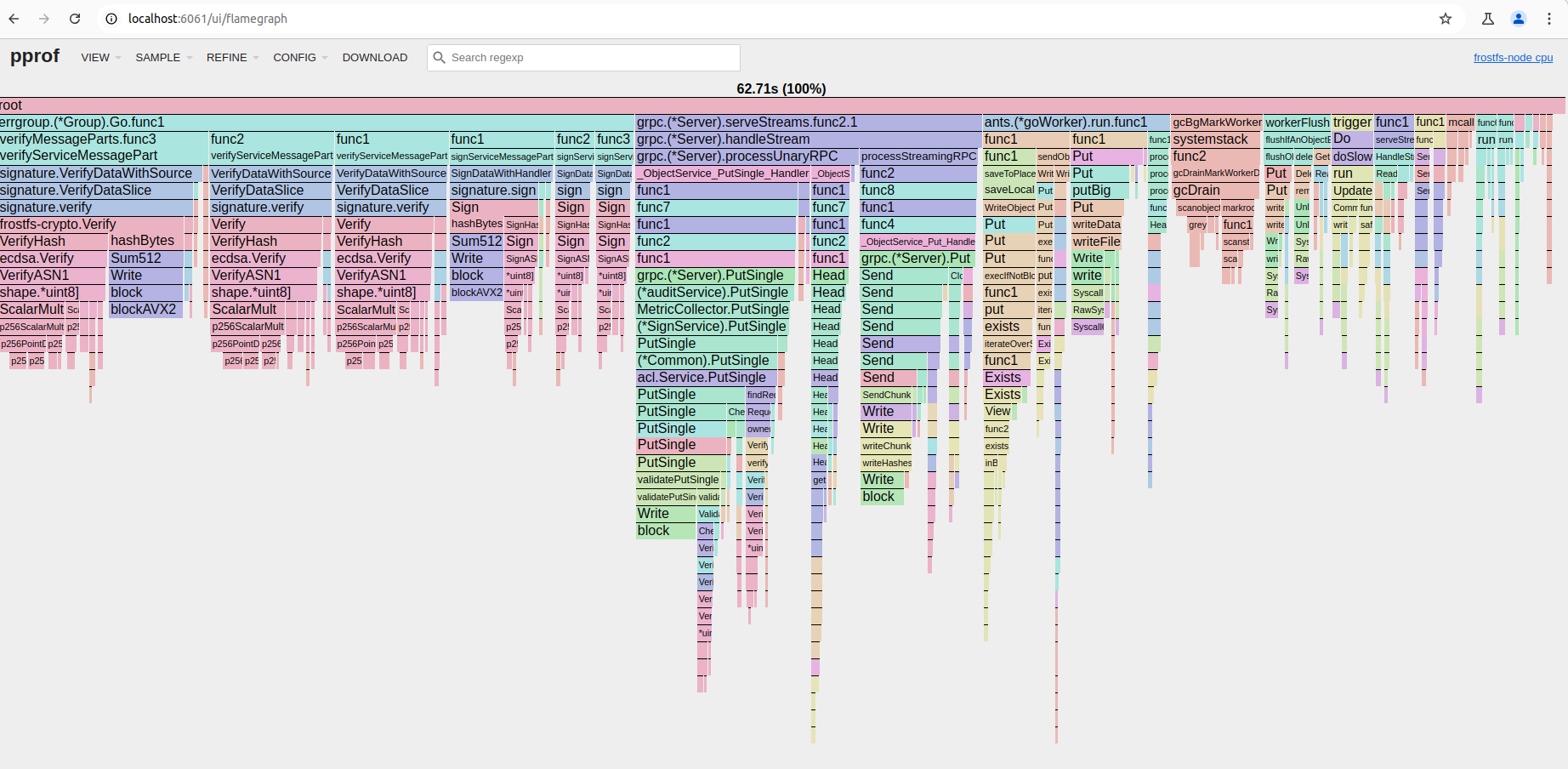The height and width of the screenshot is (769, 1568).
Task: Select the errgroup.(*Group).Go.func1 frame
Action: click(316, 122)
